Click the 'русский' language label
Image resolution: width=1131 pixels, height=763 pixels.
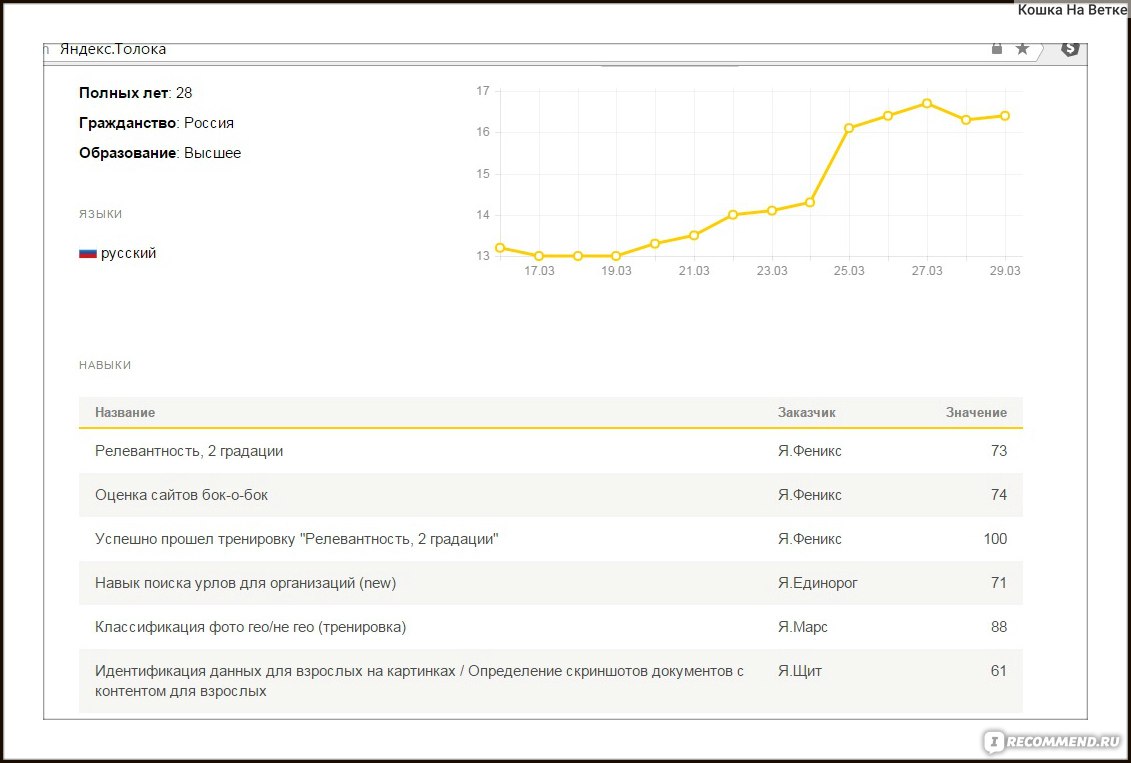click(128, 254)
